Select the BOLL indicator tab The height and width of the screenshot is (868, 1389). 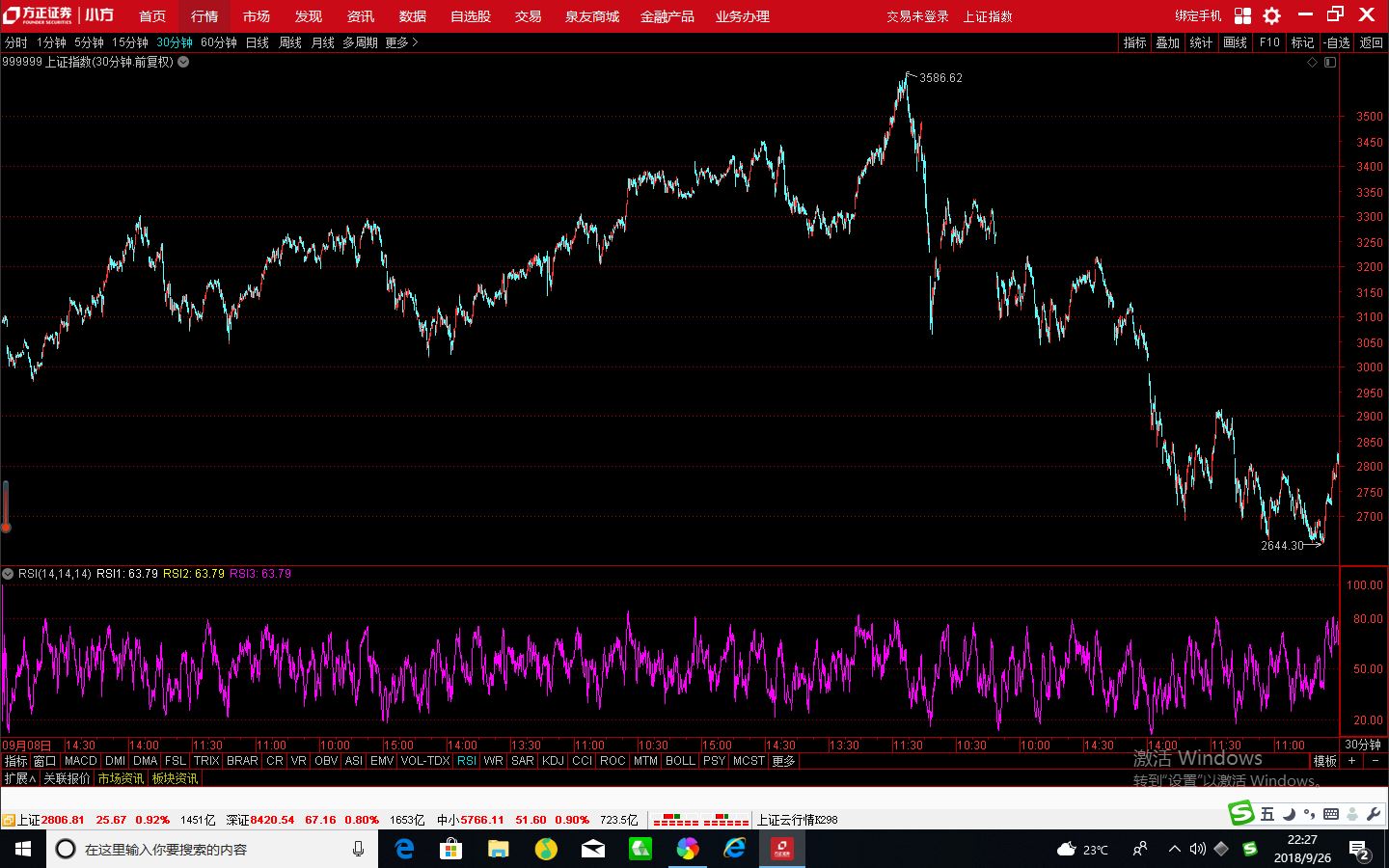click(x=680, y=761)
